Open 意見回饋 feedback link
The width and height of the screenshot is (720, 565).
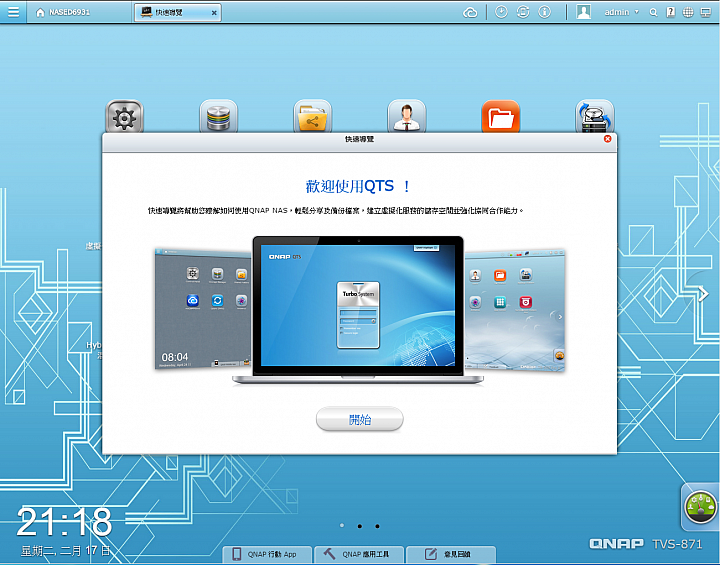tap(451, 554)
